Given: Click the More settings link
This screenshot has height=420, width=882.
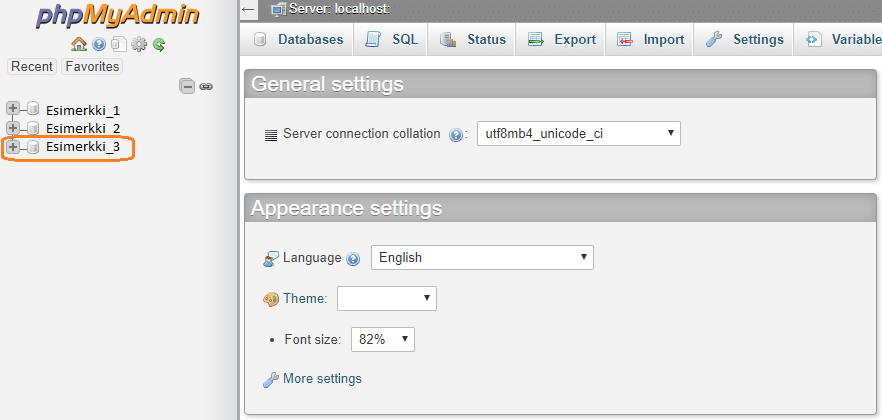Looking at the screenshot, I should pyautogui.click(x=322, y=379).
